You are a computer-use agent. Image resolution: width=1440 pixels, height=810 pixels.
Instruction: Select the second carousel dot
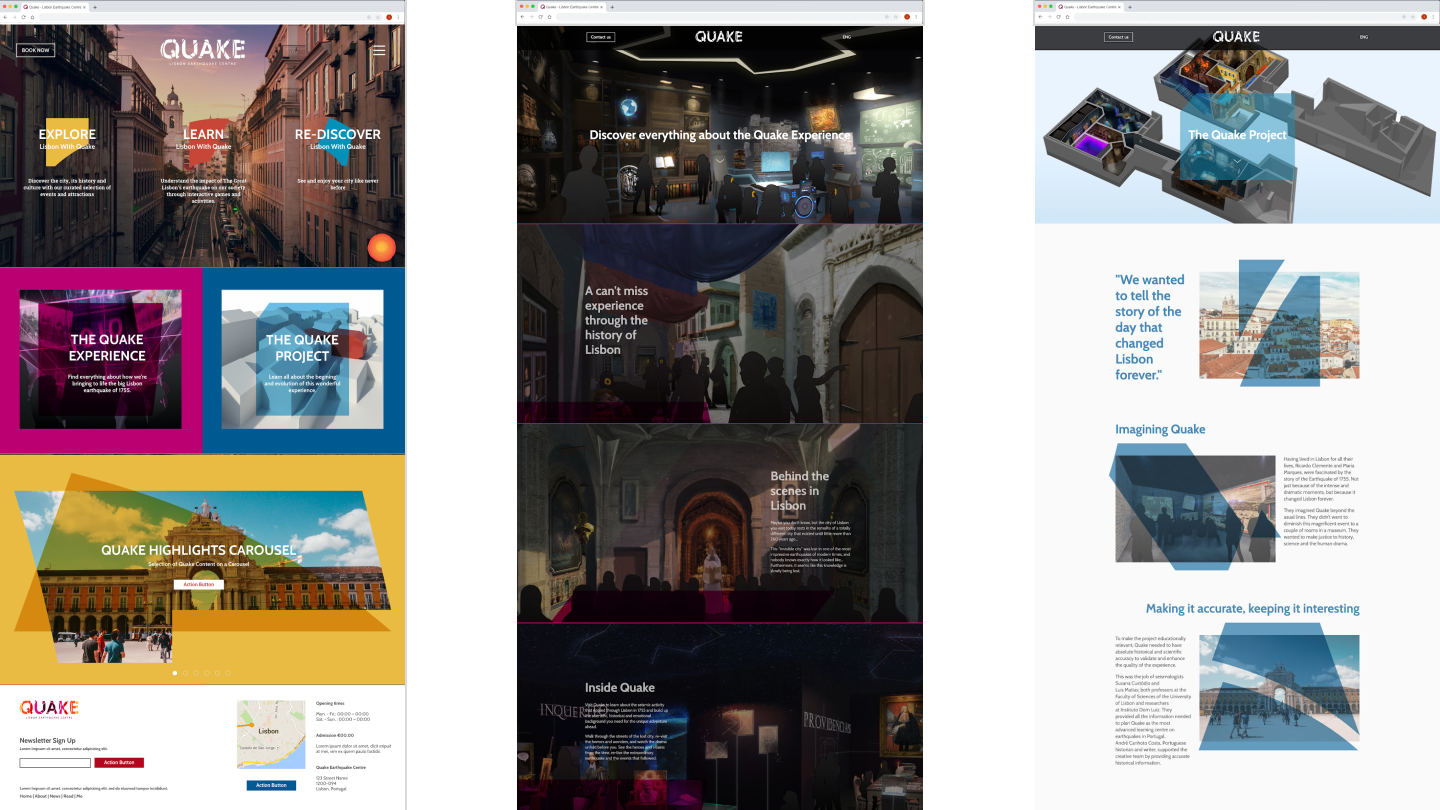(185, 673)
